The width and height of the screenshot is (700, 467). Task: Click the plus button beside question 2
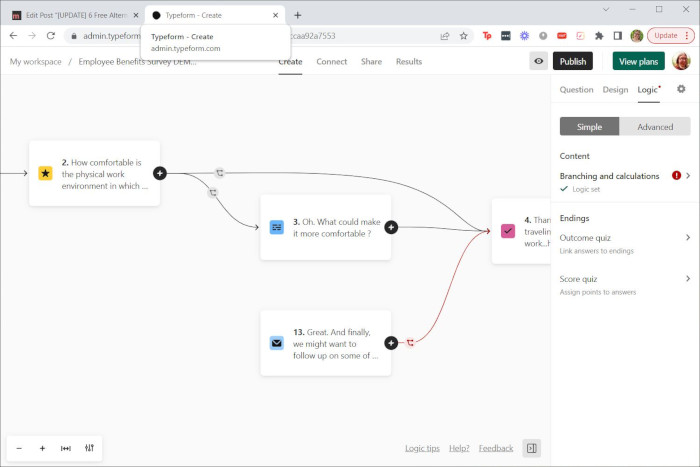coord(160,173)
